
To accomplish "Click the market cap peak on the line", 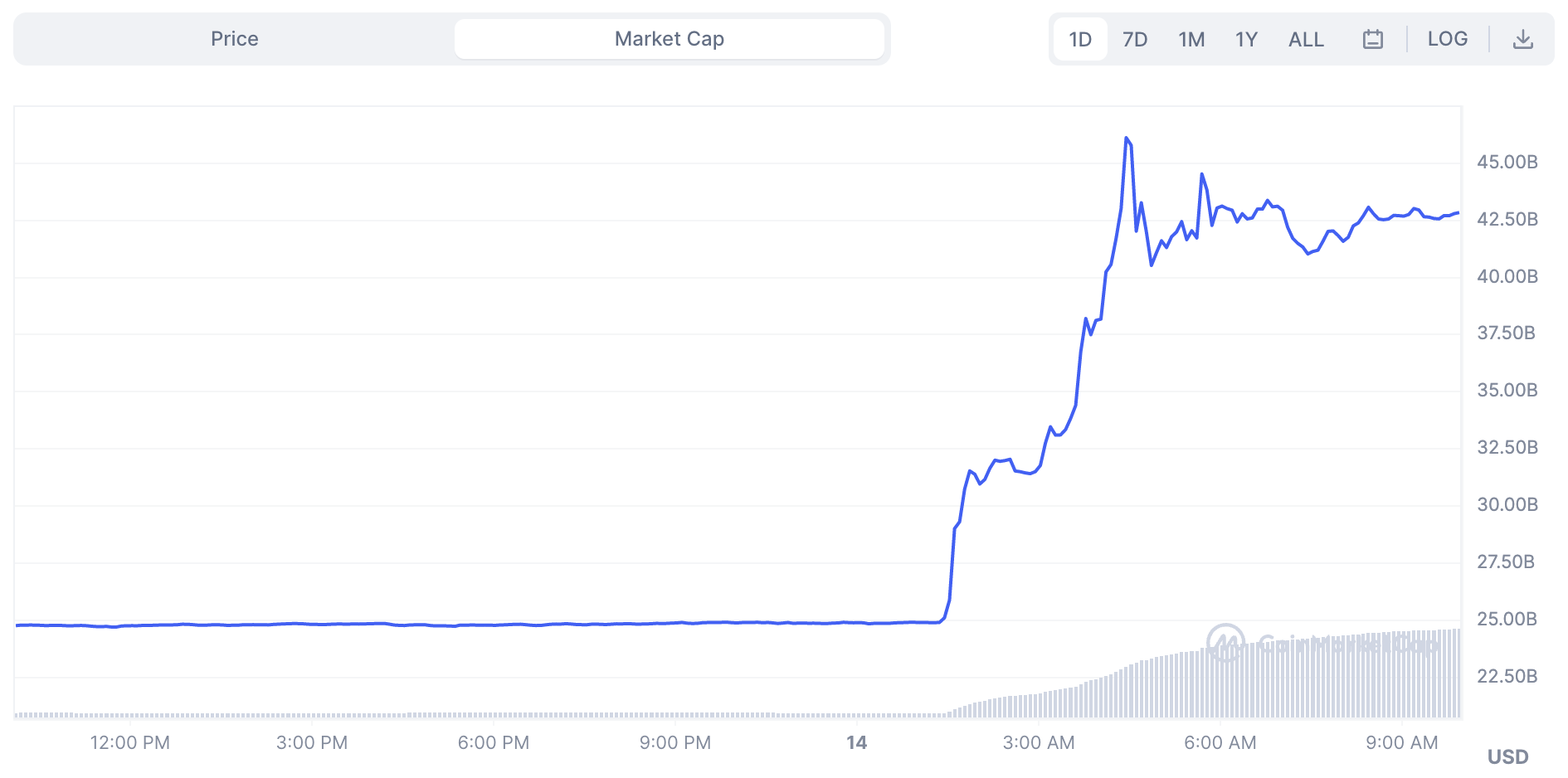I will tap(1127, 139).
